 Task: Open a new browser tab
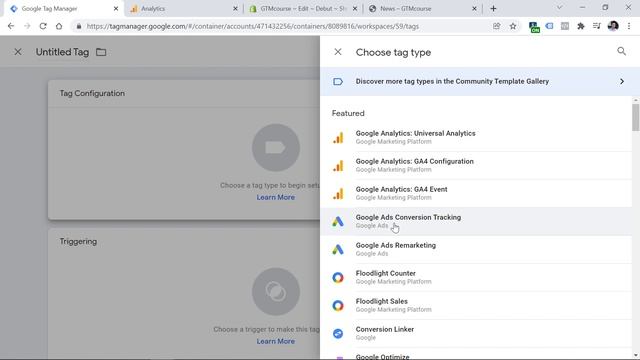[493, 9]
